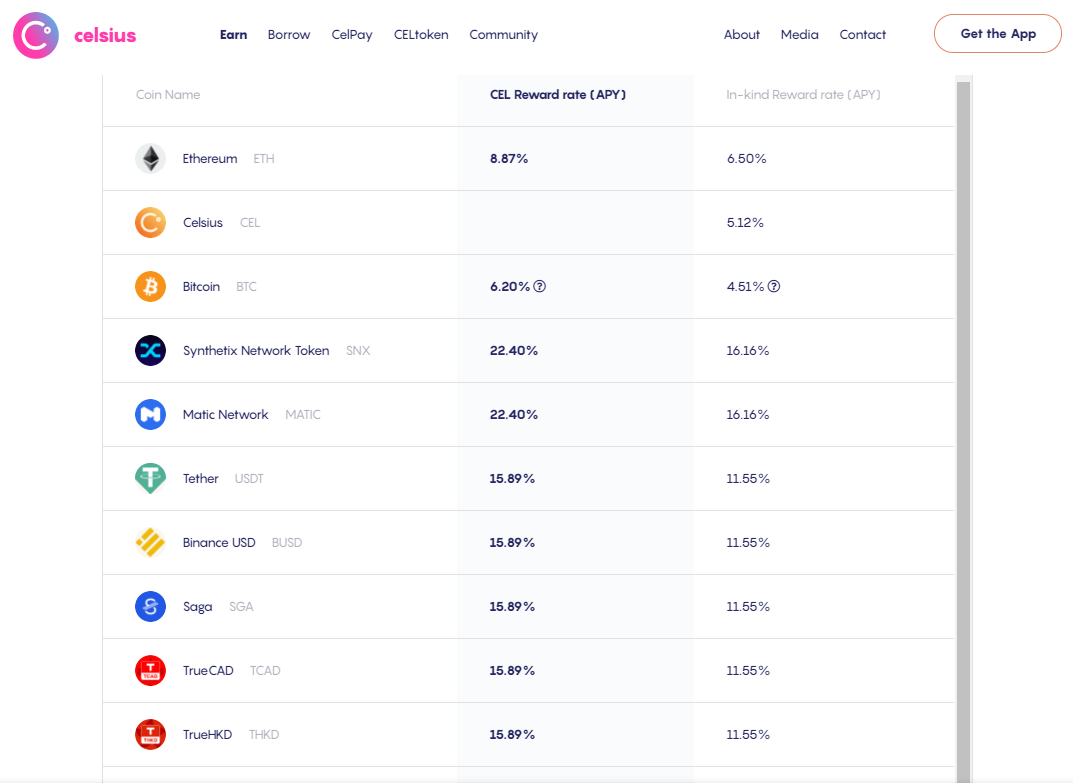Click the table's vertical scrollbar thumb
1073x783 pixels.
coord(964,431)
